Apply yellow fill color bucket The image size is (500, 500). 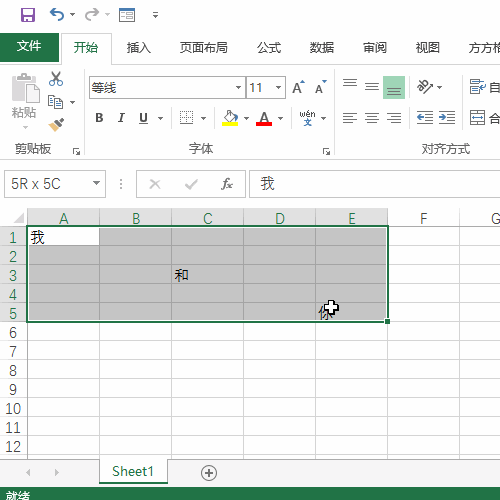[230, 118]
